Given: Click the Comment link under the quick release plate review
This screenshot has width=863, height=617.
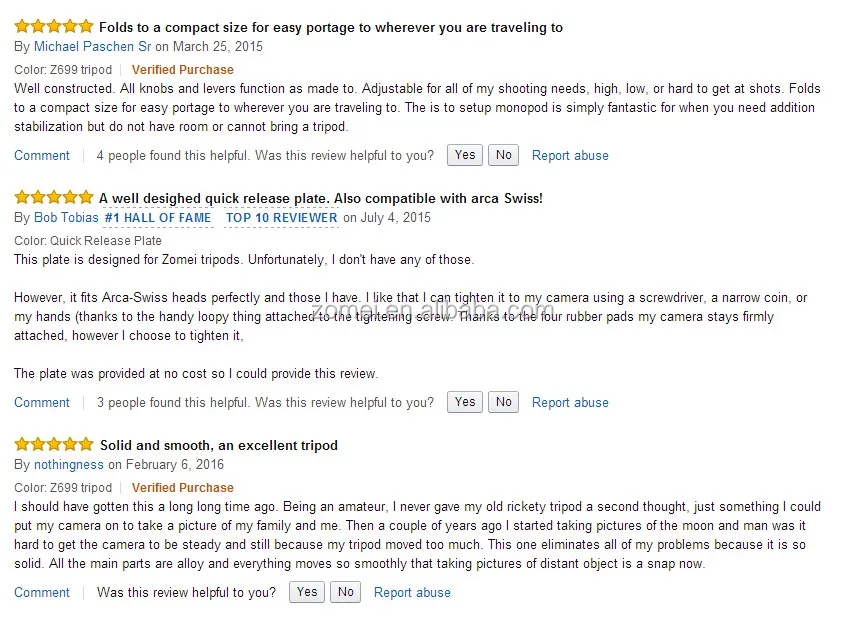Looking at the screenshot, I should [41, 402].
